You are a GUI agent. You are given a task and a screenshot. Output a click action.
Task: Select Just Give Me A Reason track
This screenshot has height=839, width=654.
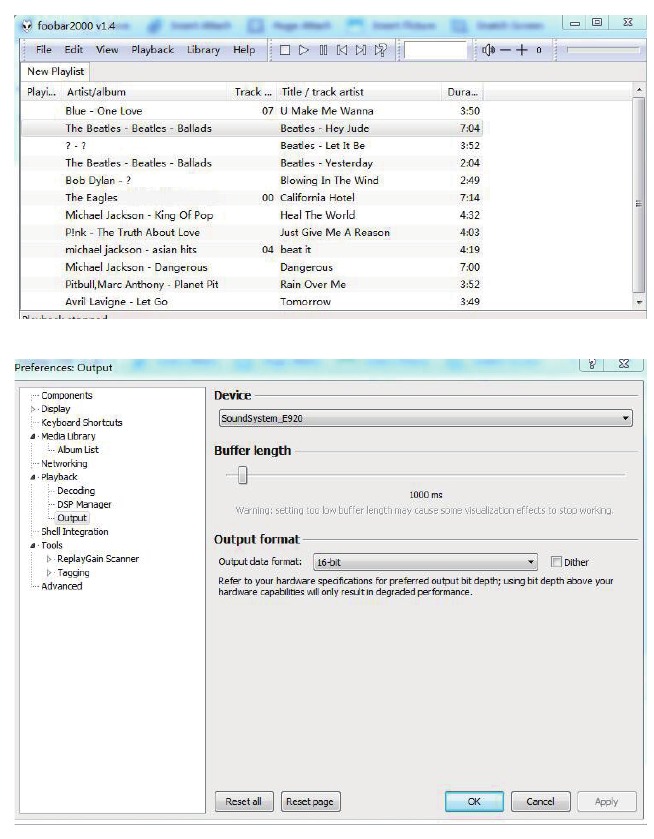(252, 233)
